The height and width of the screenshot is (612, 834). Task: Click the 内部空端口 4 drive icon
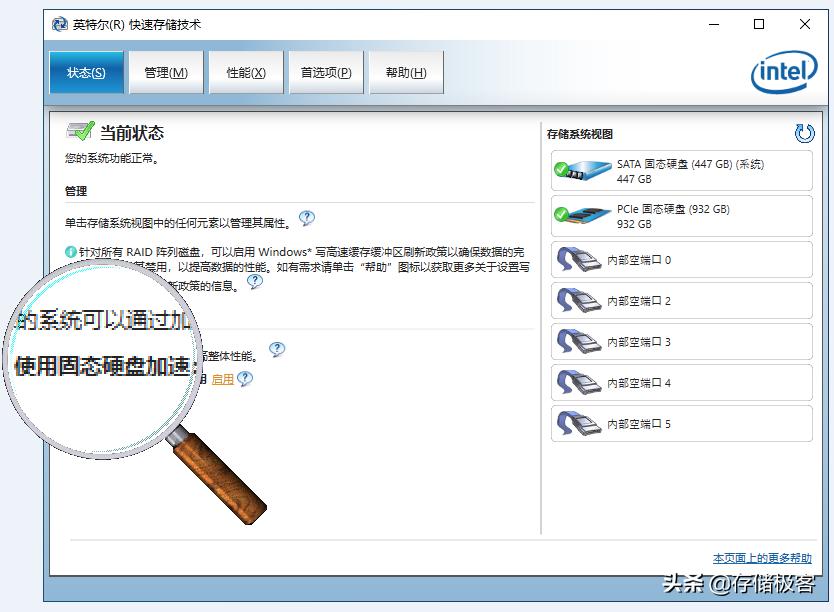tap(579, 382)
